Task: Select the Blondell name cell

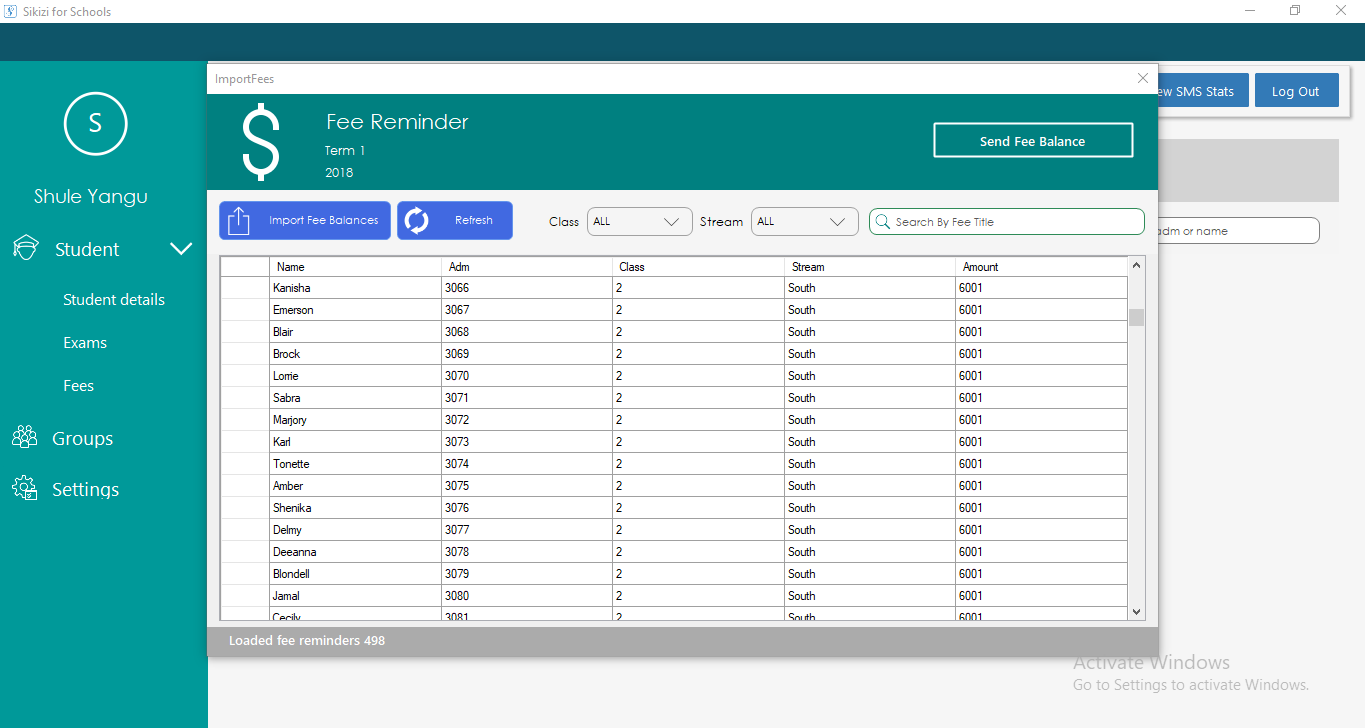Action: point(355,574)
